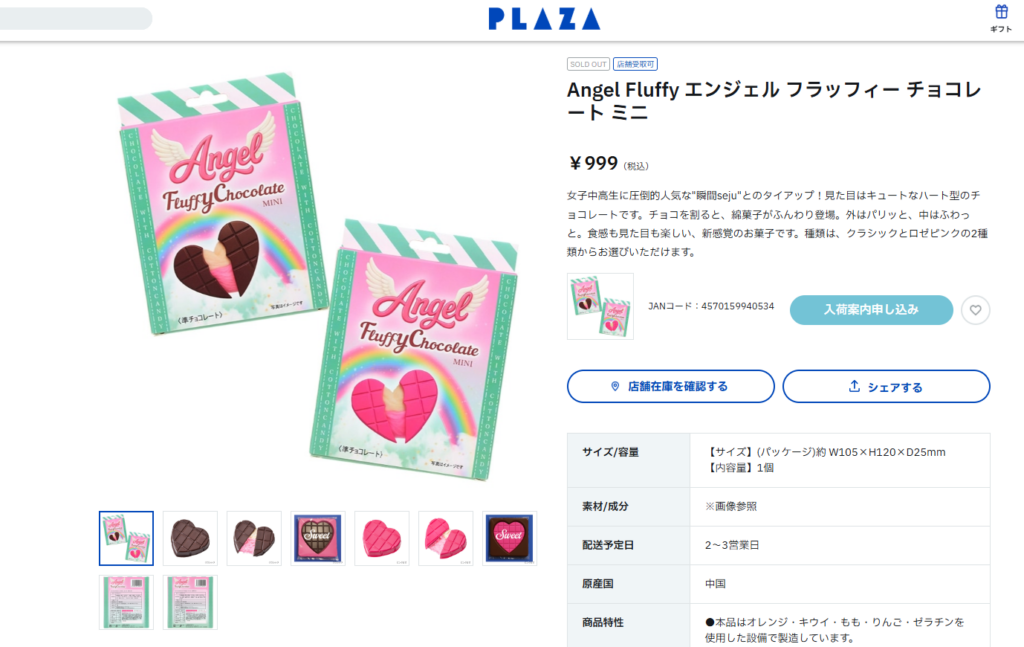Screen dimensions: 1024x647
Task: Select the first package back label thumbnail
Action: pyautogui.click(x=126, y=602)
